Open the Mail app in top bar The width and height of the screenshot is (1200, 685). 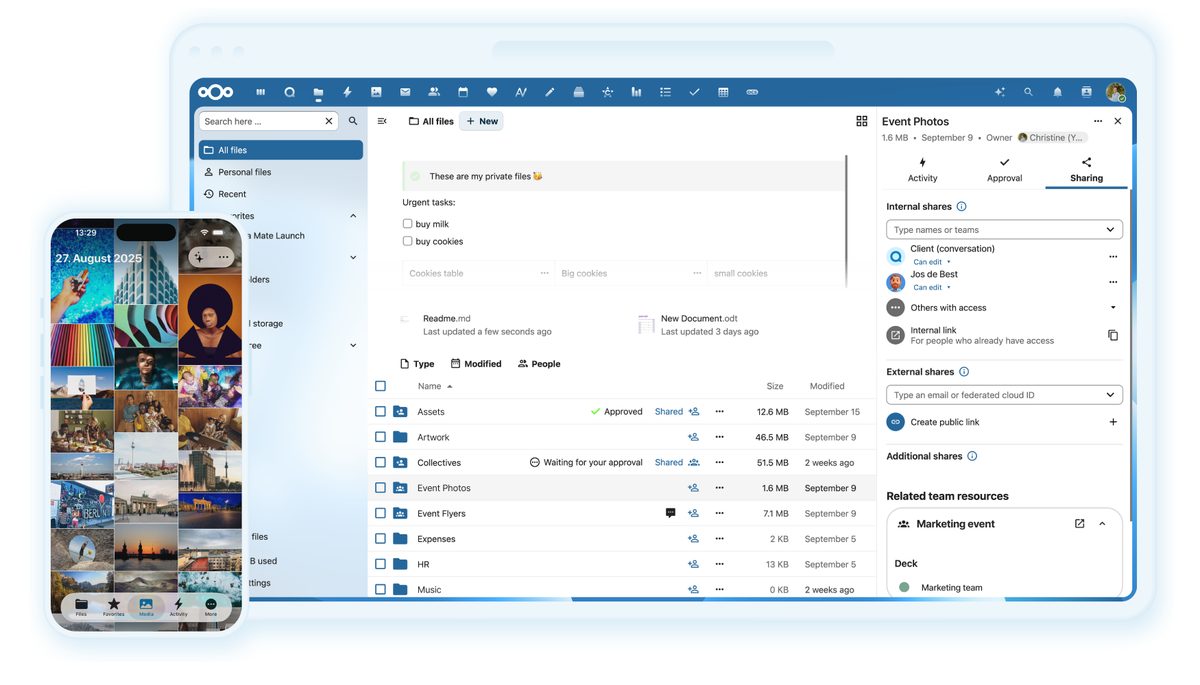click(x=405, y=92)
